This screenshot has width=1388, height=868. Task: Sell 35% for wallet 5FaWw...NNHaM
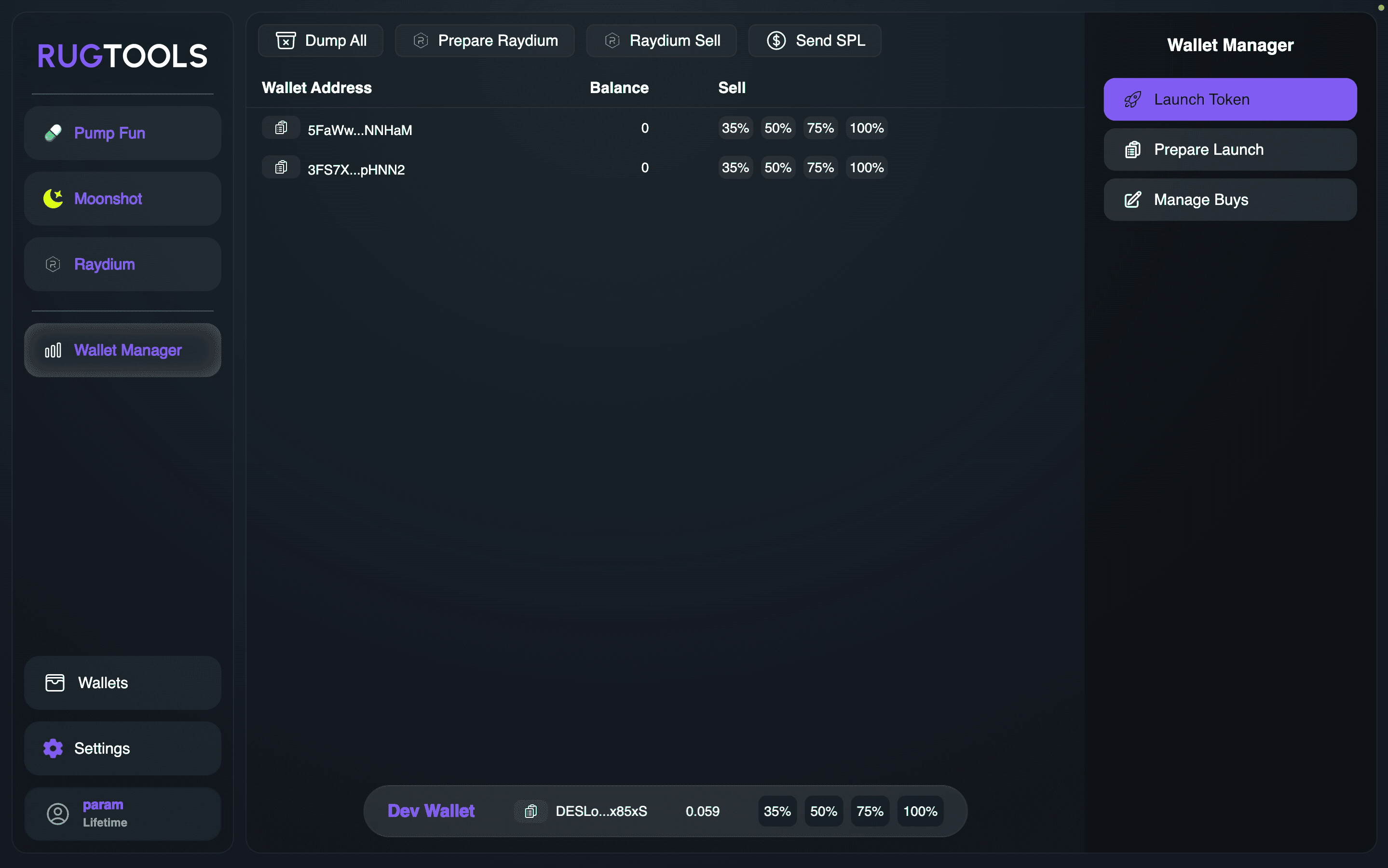click(735, 128)
